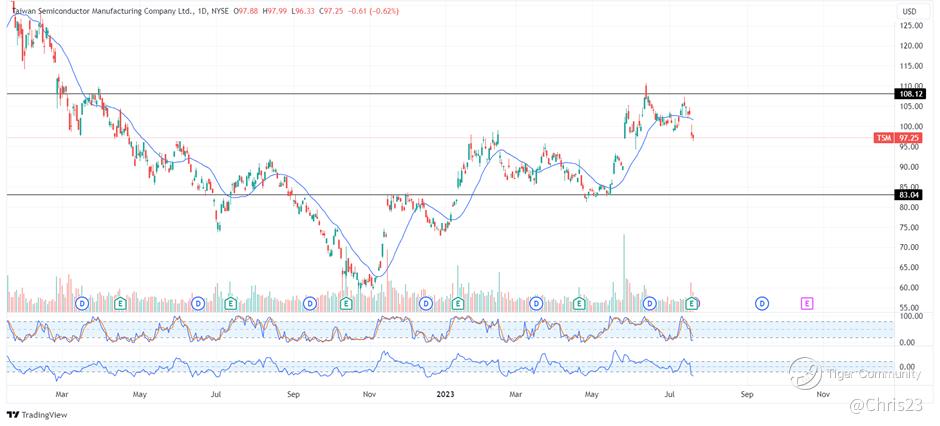Open the purple upcoming earnings E marker
940x426 pixels.
pos(807,304)
